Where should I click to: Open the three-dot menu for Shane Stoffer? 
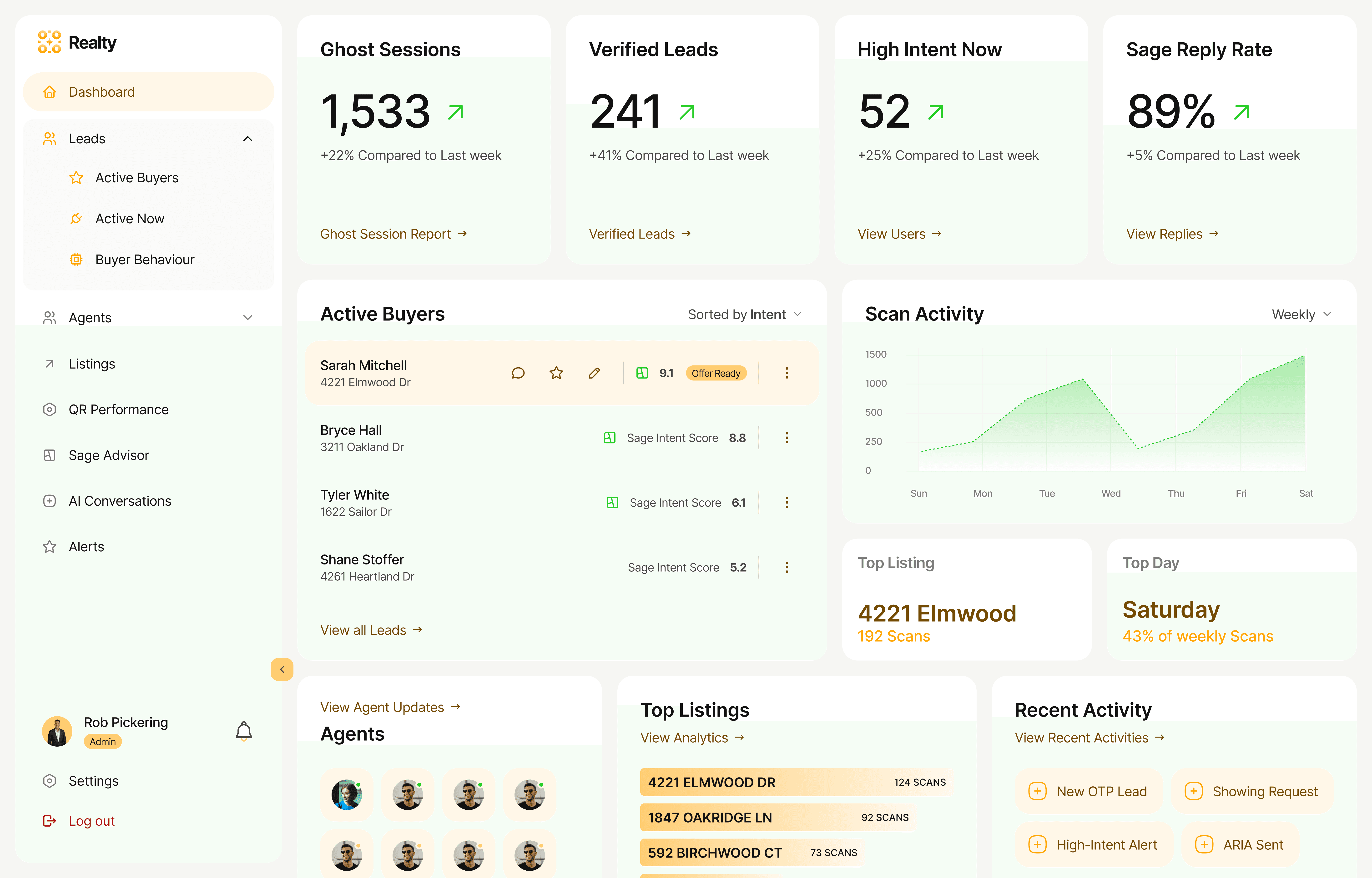(x=787, y=567)
